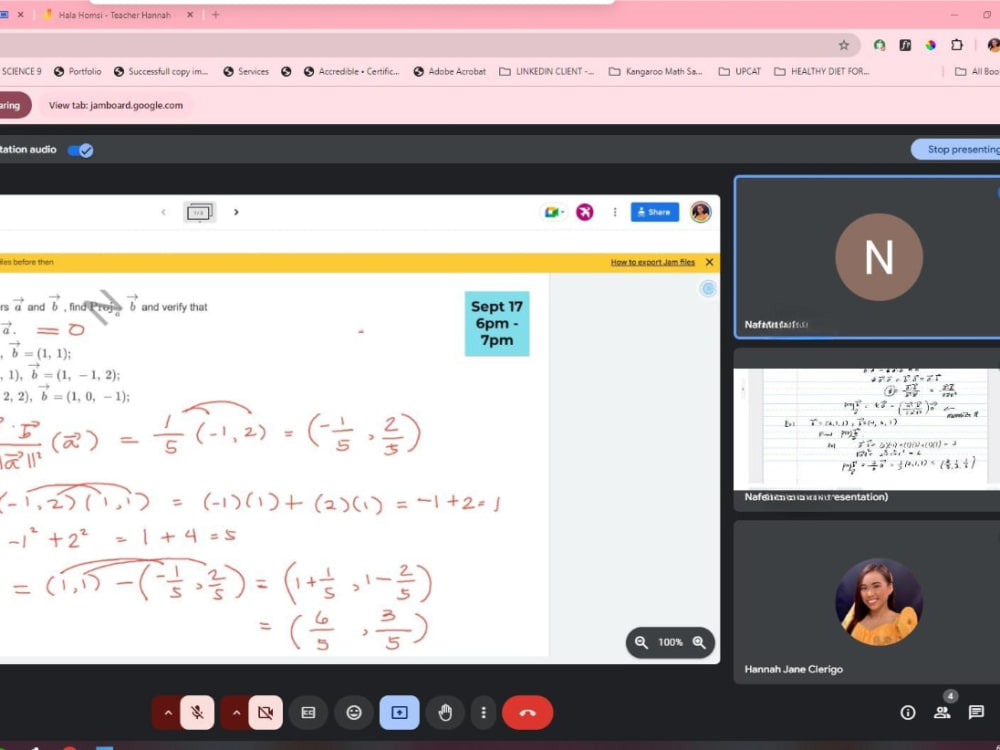Open more options in Meet controls

(x=483, y=712)
